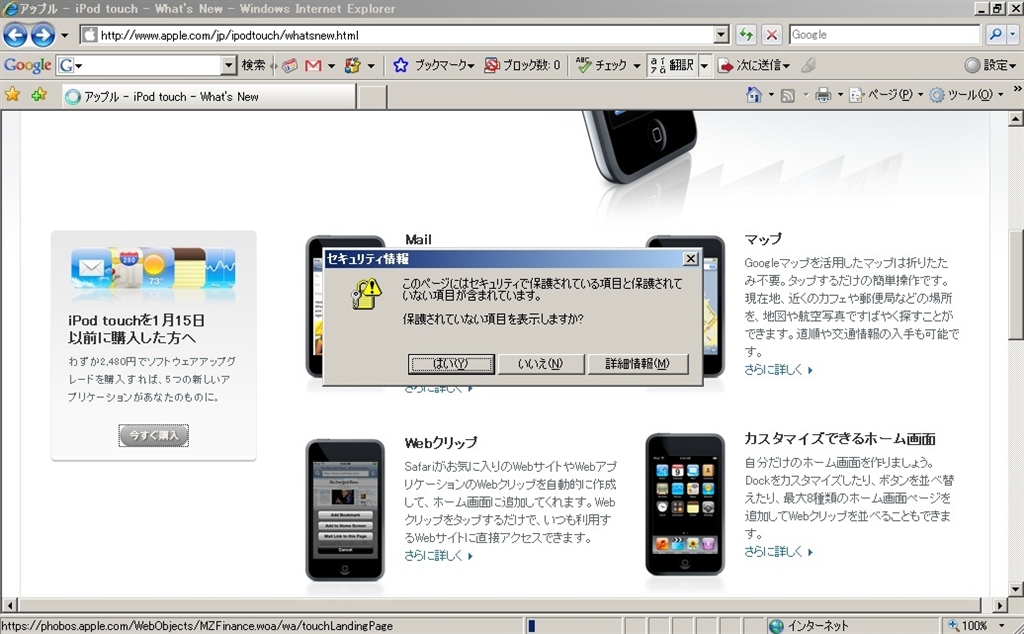Click the ブロック数: 0 popup blocker button

click(522, 65)
